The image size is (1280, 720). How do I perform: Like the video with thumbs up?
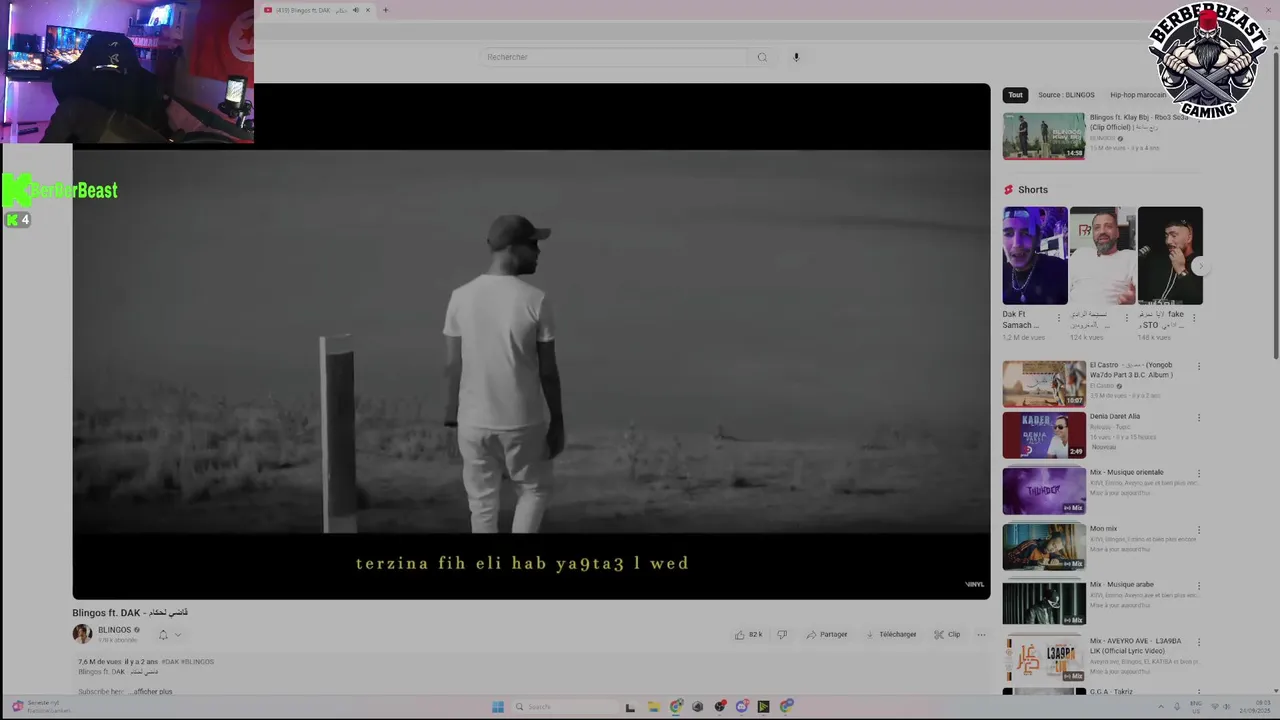click(748, 634)
